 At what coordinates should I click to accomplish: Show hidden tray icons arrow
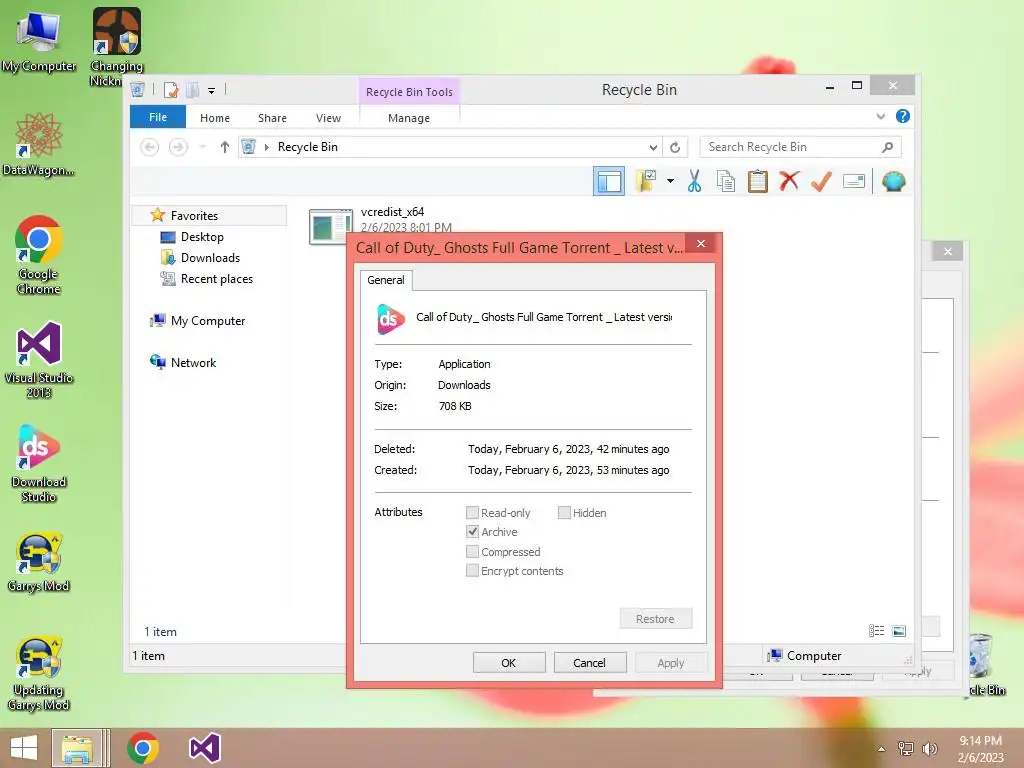(x=882, y=749)
